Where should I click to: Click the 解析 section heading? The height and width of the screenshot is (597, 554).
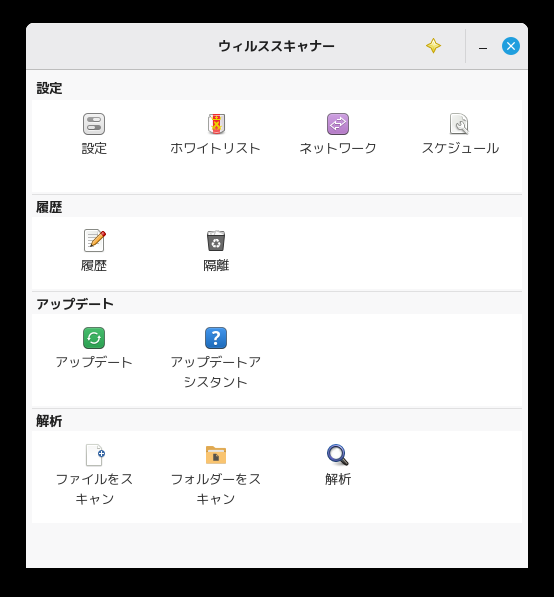[49, 421]
